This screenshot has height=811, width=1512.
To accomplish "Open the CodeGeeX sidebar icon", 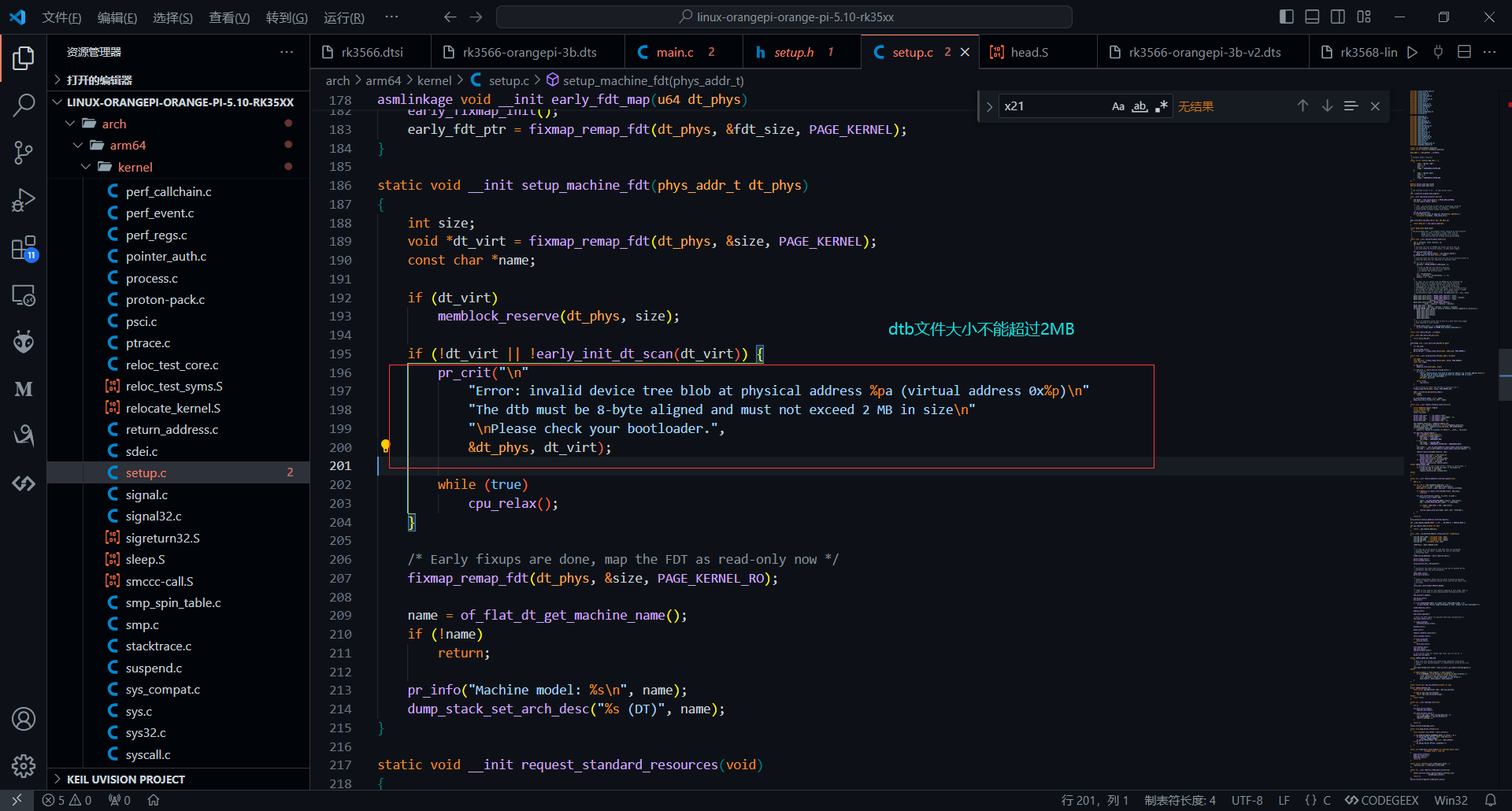I will pyautogui.click(x=24, y=483).
